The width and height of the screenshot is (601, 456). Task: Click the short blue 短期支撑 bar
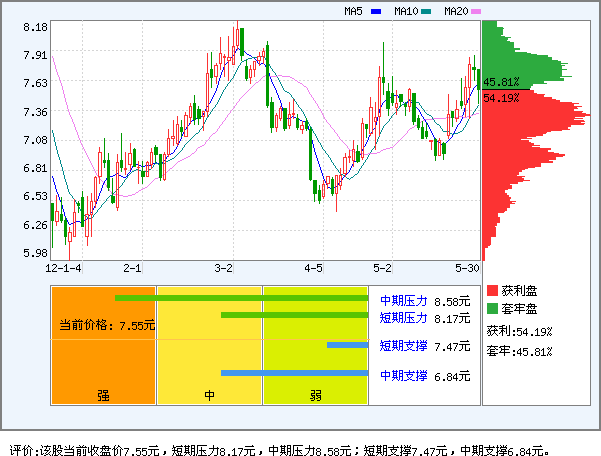(348, 346)
